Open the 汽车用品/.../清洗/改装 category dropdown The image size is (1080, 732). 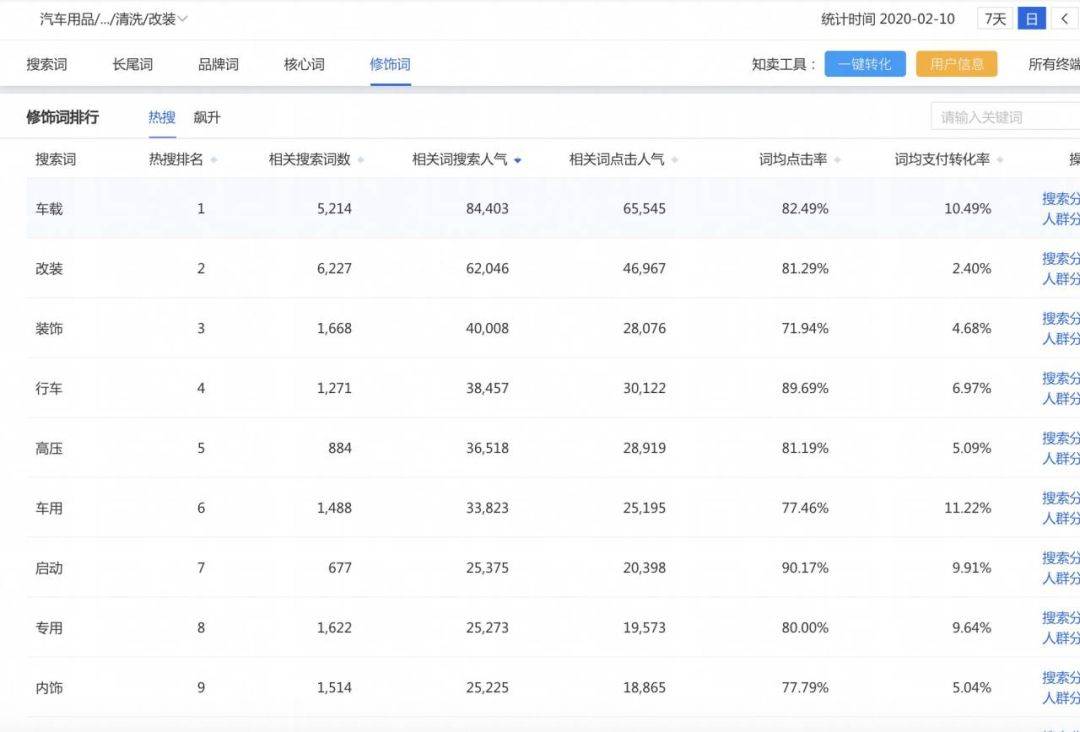pos(114,19)
